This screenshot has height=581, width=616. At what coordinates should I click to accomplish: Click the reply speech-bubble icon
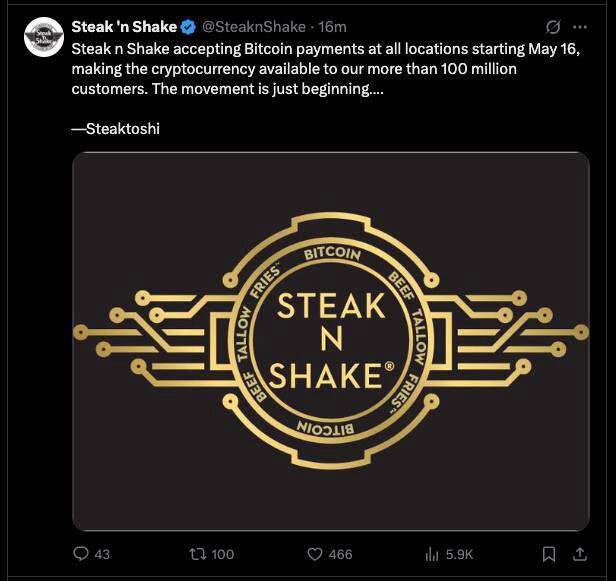click(x=81, y=554)
